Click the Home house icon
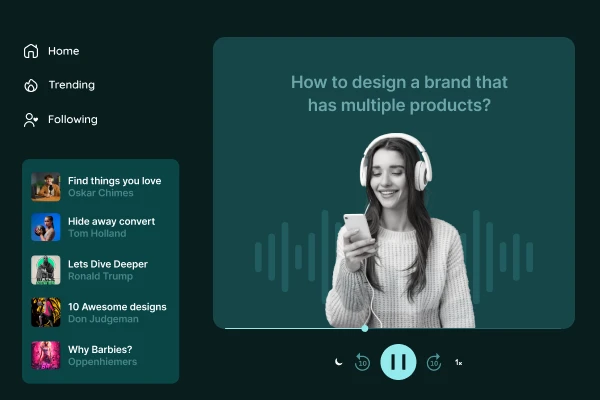600x400 pixels. pos(31,51)
